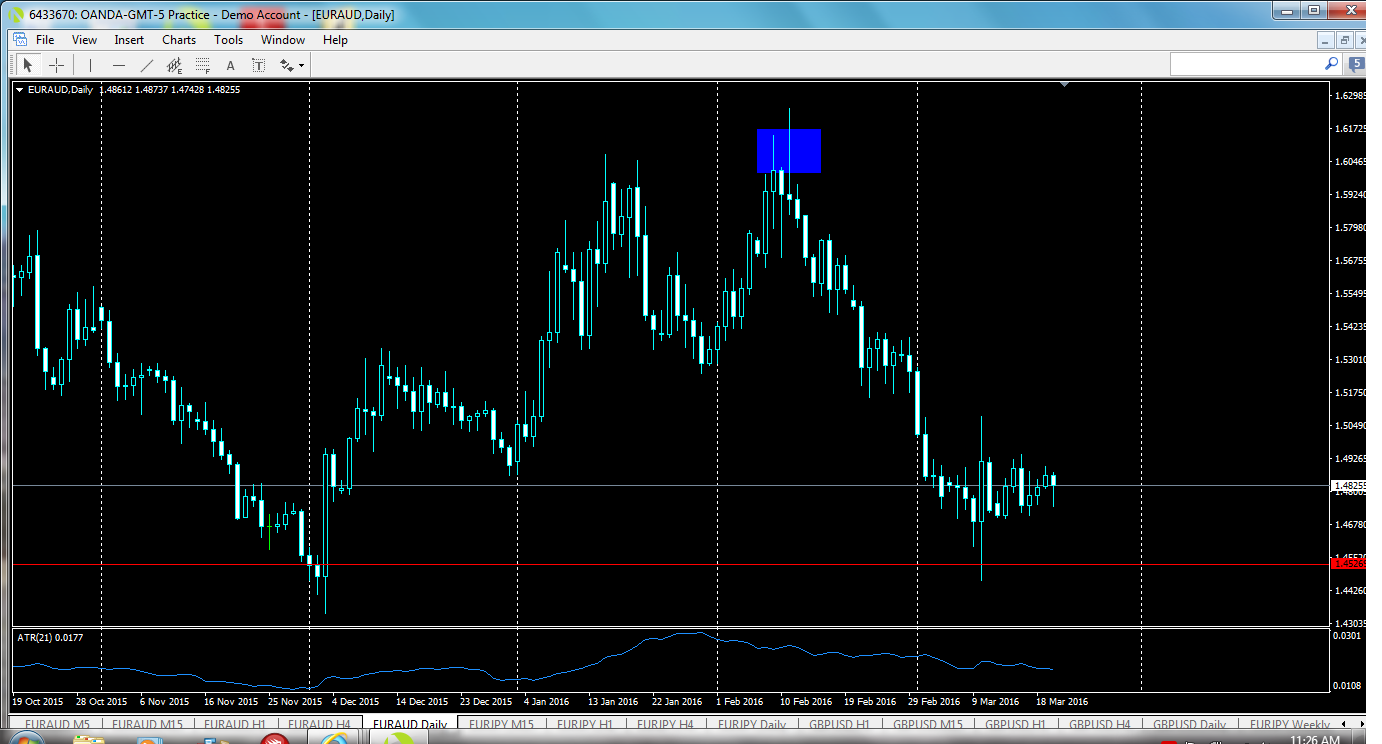This screenshot has height=744, width=1382.
Task: Switch to the EURJPY Weekly tab
Action: 1290,724
